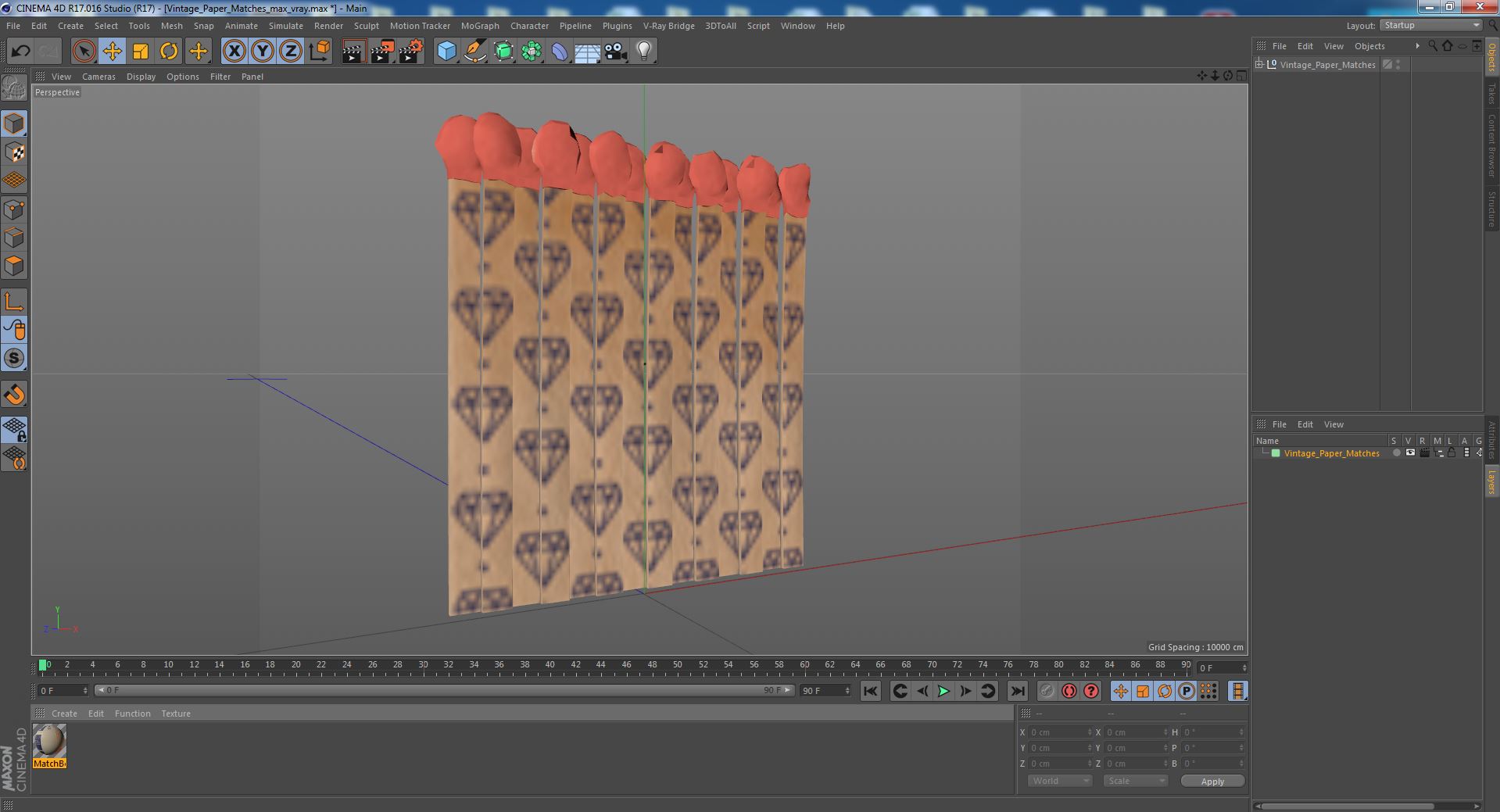
Task: Click the Apply button
Action: click(x=1212, y=781)
